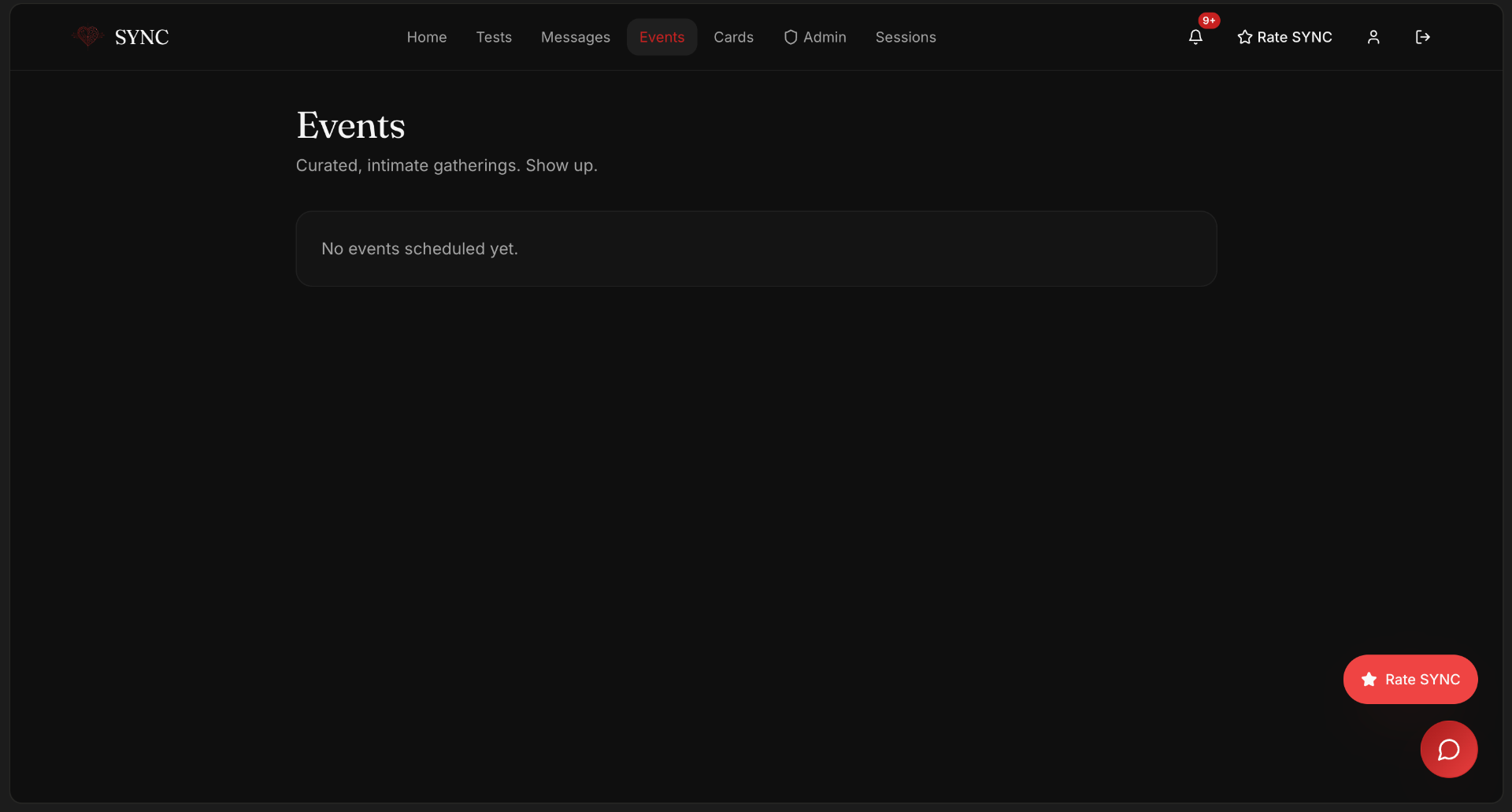Open the user profile icon
This screenshot has height=812, width=1512.
[x=1373, y=37]
